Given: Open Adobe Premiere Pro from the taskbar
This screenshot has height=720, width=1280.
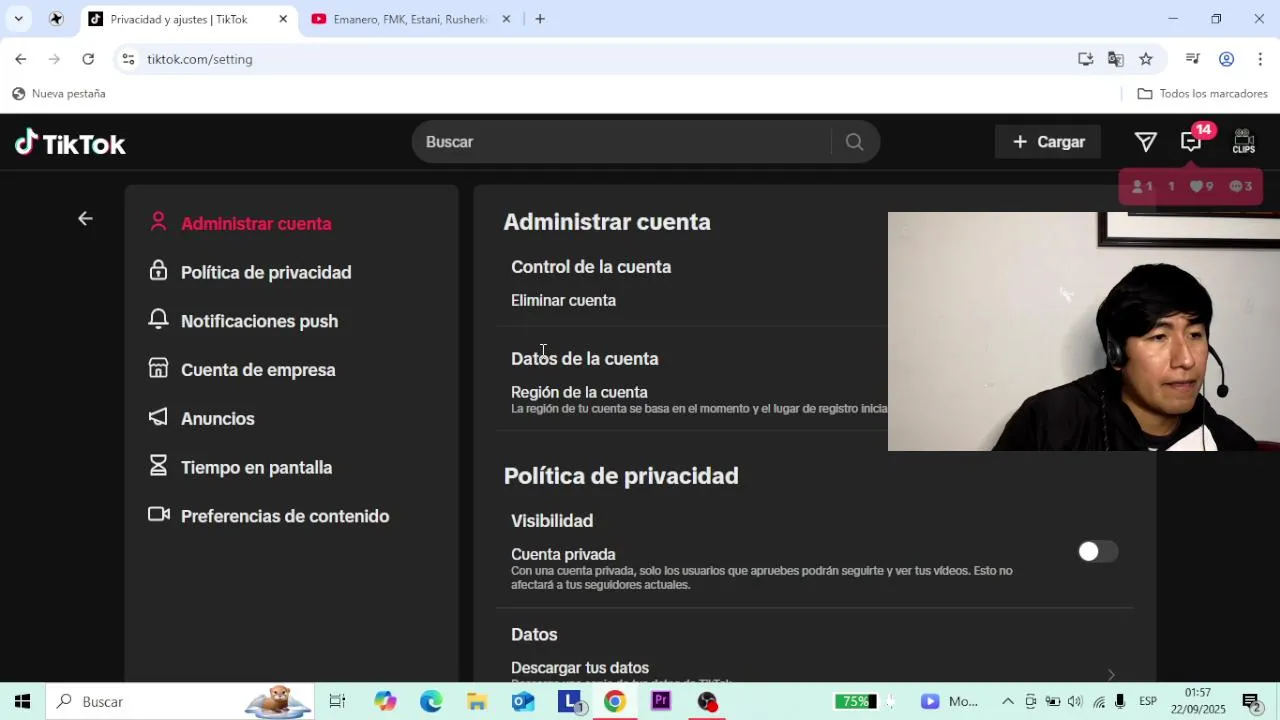Looking at the screenshot, I should (661, 701).
